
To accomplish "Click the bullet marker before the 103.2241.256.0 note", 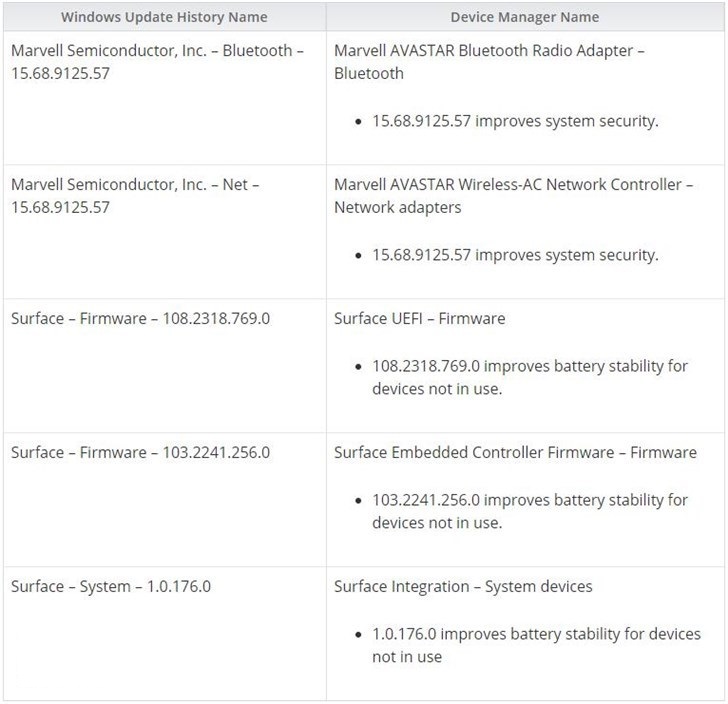I will coord(359,501).
